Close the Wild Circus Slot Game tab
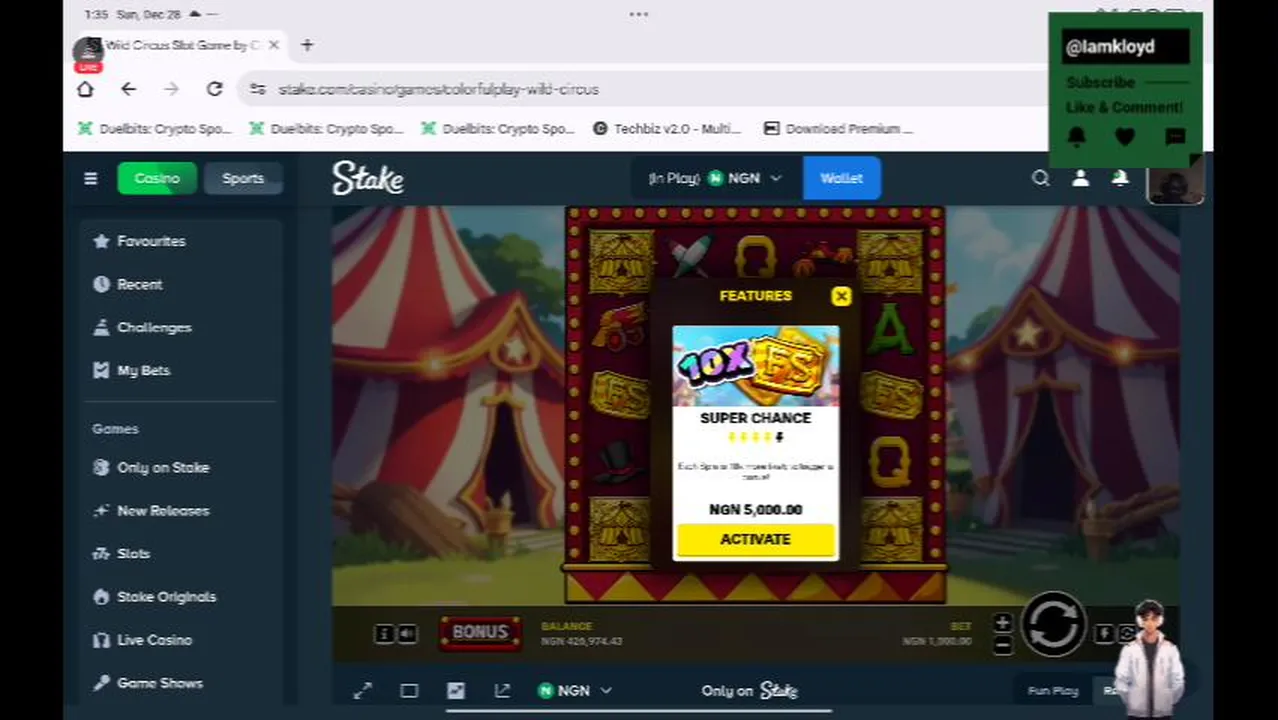Viewport: 1278px width, 720px height. point(273,45)
